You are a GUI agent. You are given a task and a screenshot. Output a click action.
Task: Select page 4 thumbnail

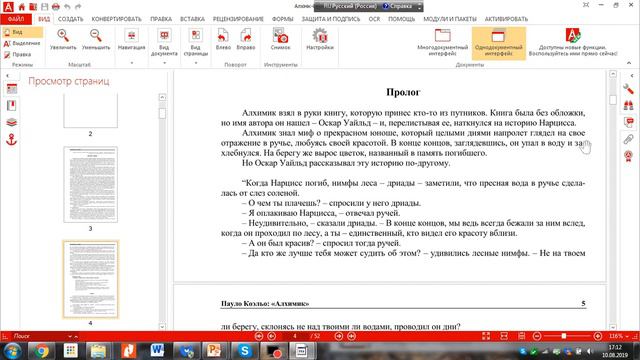91,279
